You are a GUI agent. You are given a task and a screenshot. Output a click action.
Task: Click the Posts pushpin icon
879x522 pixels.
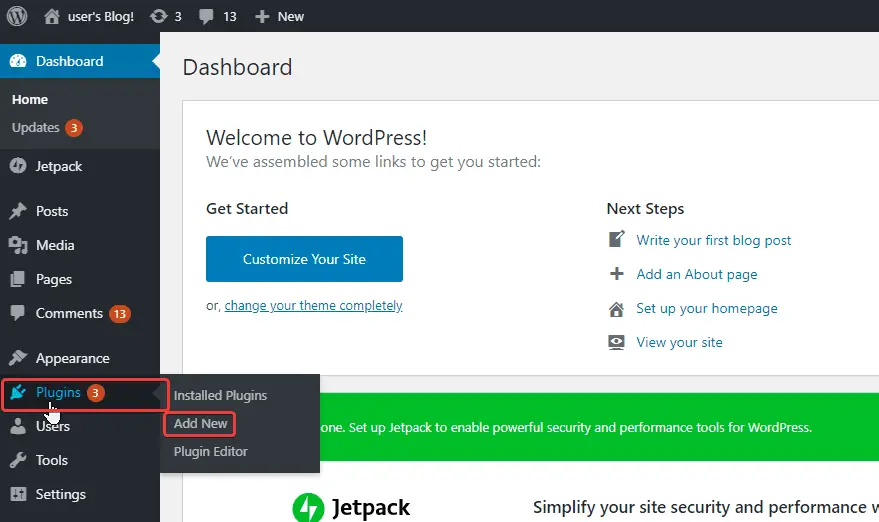click(x=18, y=211)
